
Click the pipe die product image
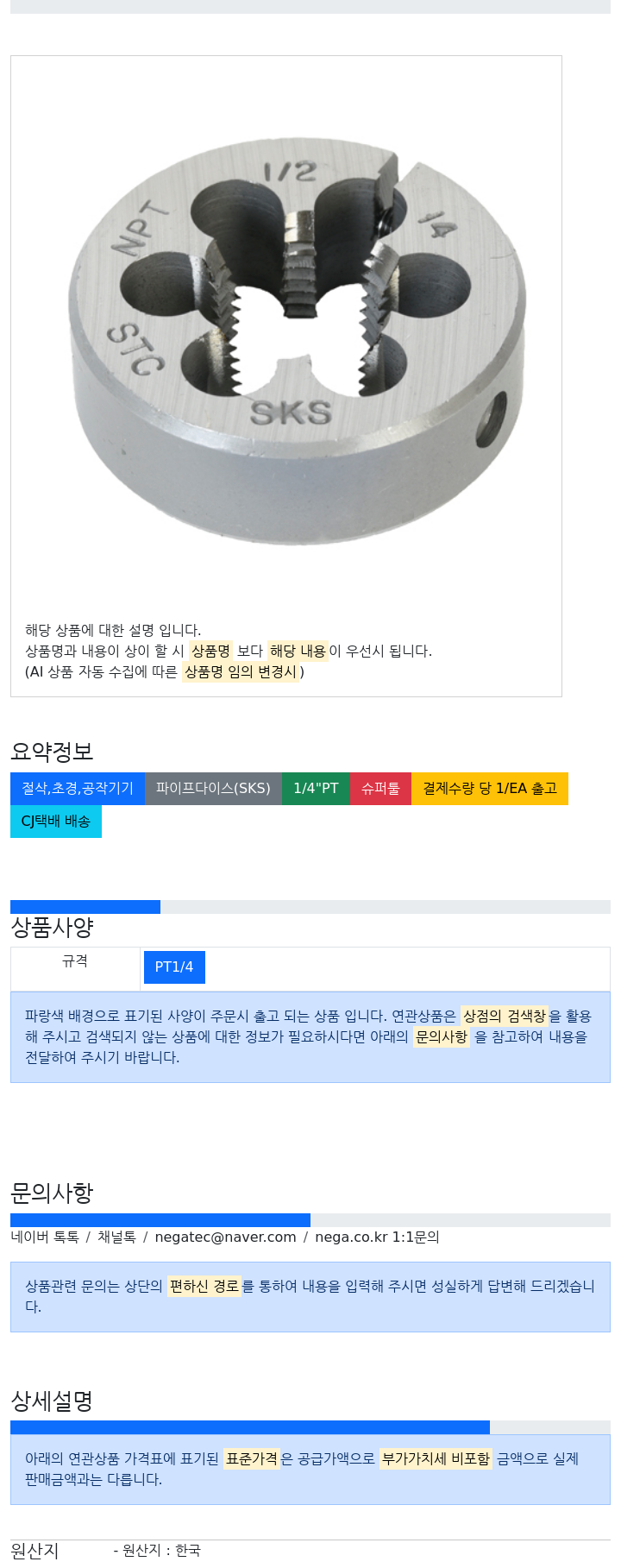(296, 341)
